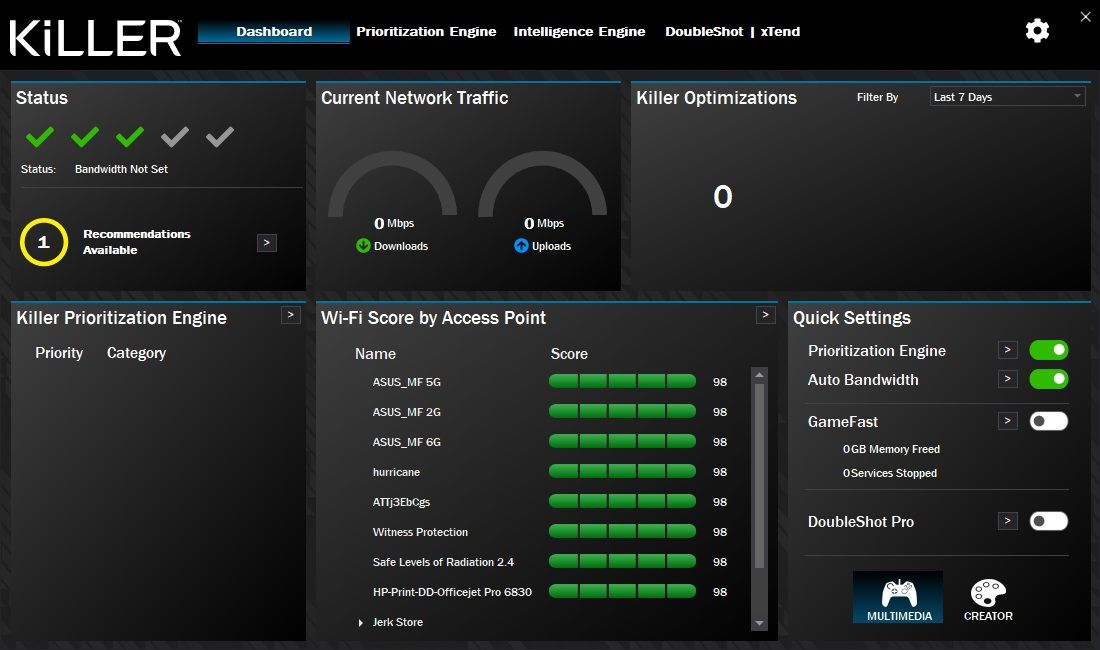Viewport: 1100px width, 650px height.
Task: Click the last gray status checkmark
Action: click(x=220, y=137)
